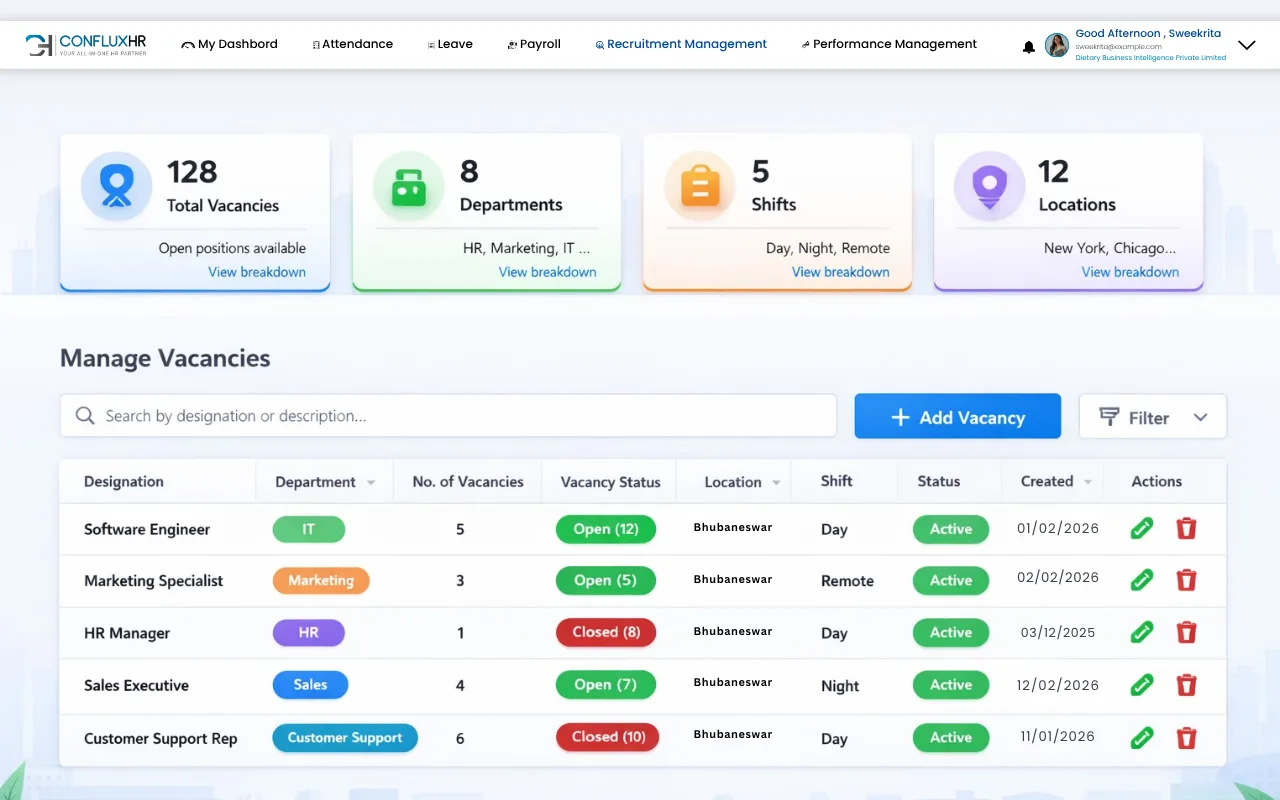Click the vacancy search field
The width and height of the screenshot is (1280, 800).
point(448,416)
